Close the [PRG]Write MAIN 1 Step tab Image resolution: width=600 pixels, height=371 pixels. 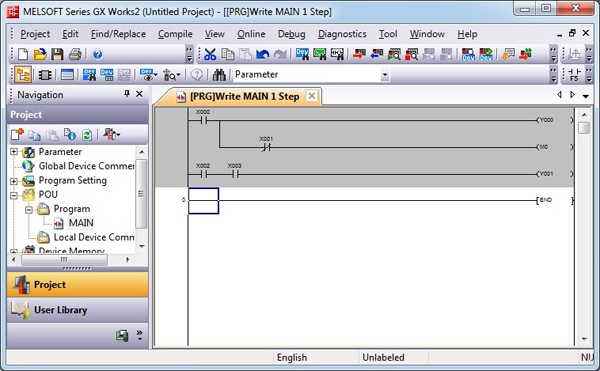point(312,96)
